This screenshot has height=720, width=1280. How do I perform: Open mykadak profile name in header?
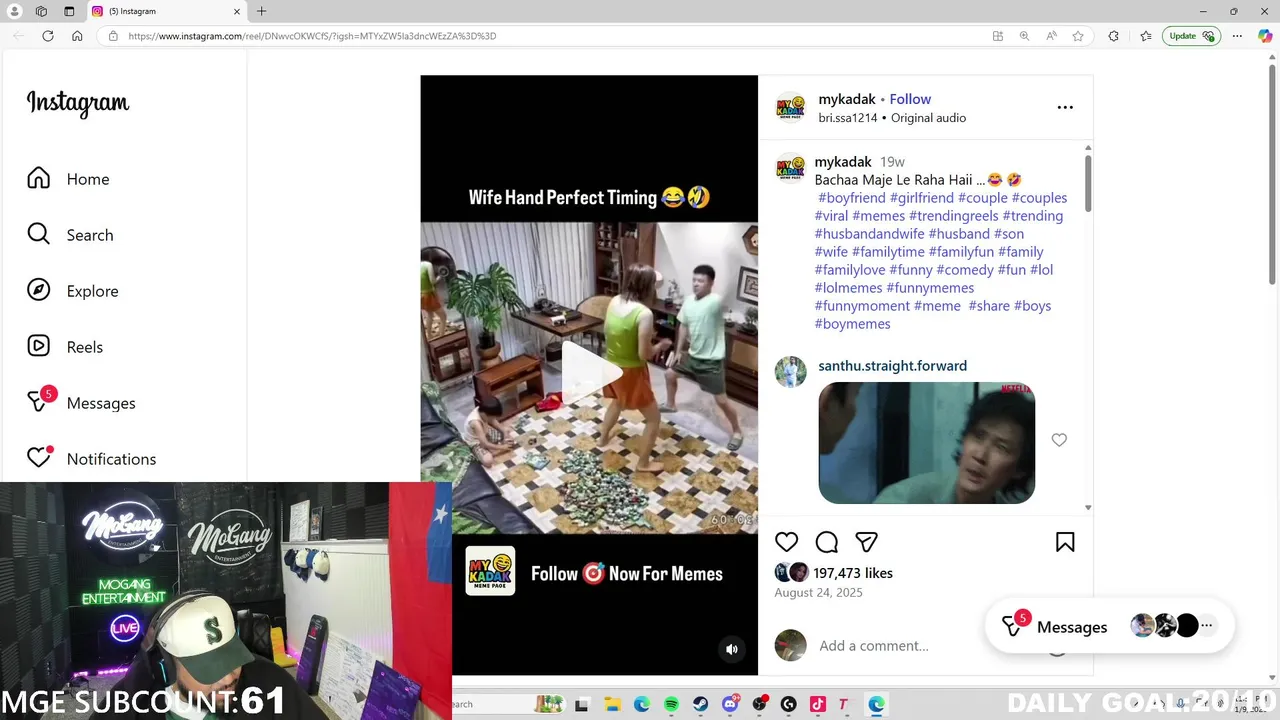846,99
